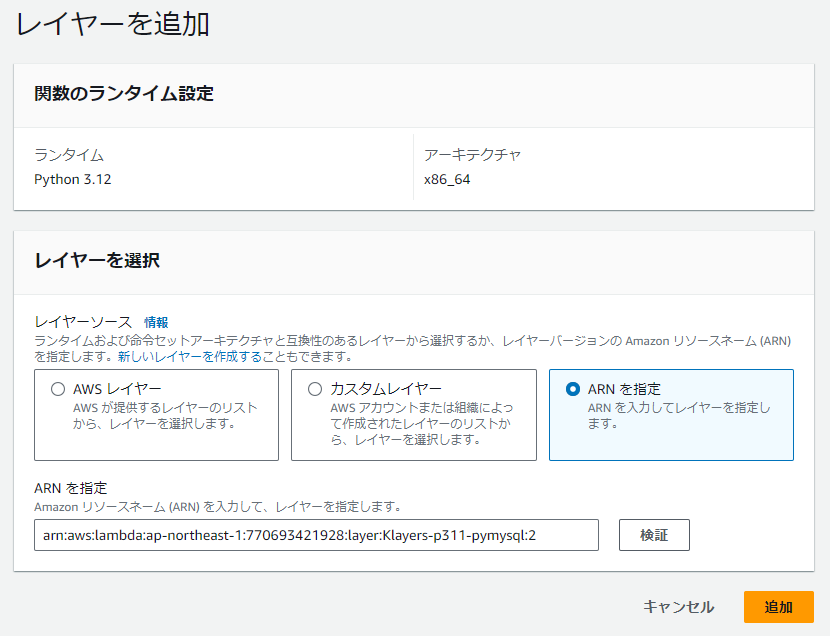Image resolution: width=831 pixels, height=637 pixels.
Task: Click the レイヤーを追加 page title
Action: pos(113,24)
